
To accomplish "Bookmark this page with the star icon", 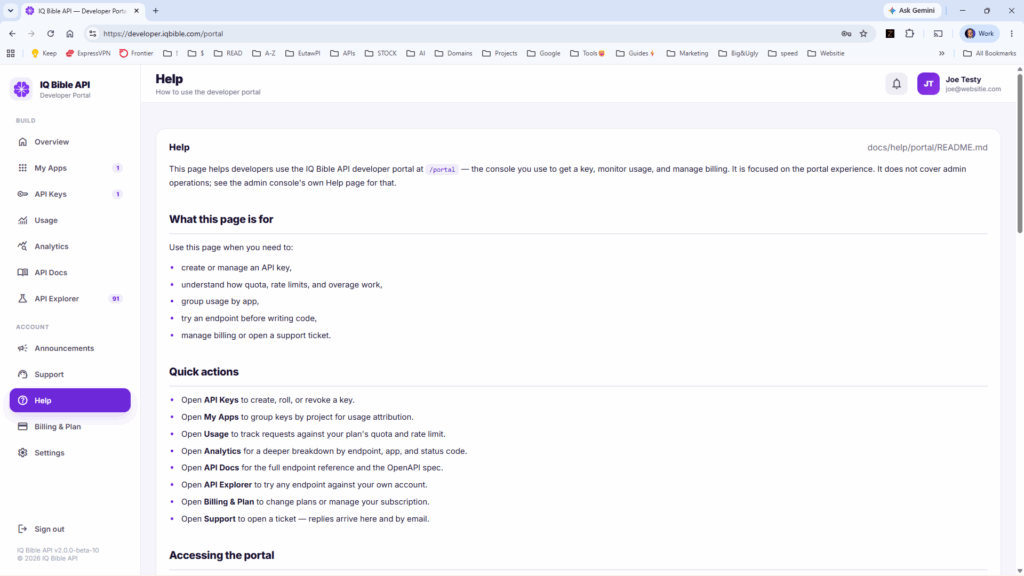I will tap(863, 33).
